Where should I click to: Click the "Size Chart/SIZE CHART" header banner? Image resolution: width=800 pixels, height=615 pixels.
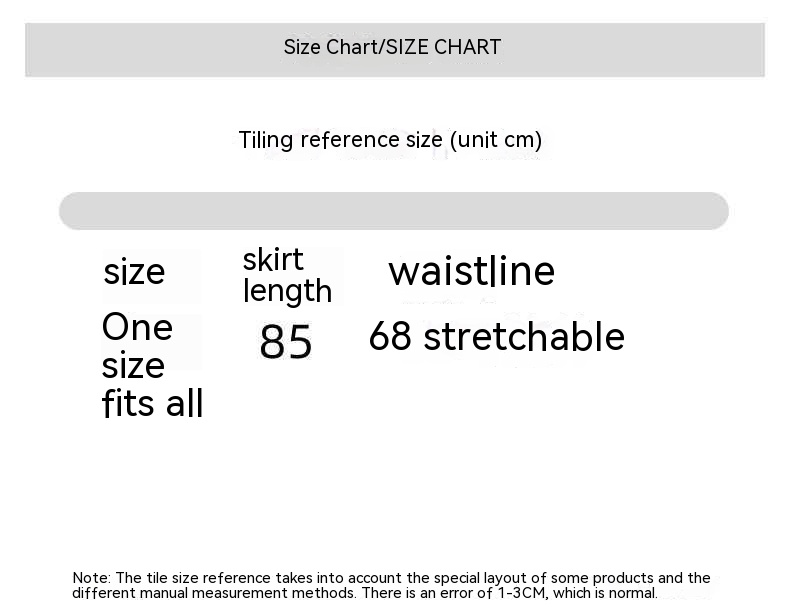click(394, 48)
